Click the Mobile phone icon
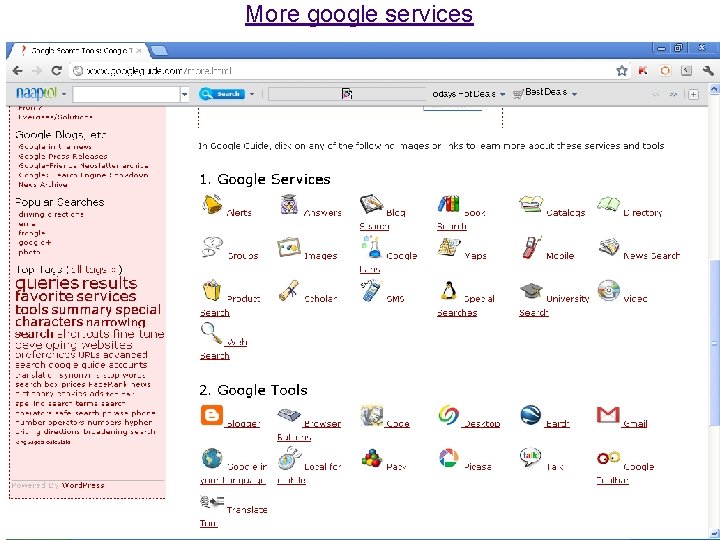 (531, 247)
